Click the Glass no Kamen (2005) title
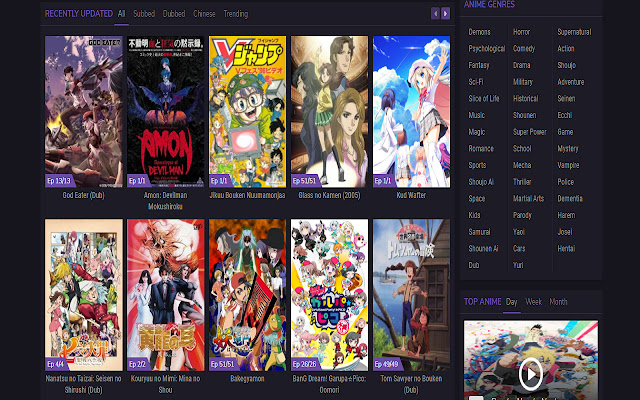The image size is (640, 400). 329,195
